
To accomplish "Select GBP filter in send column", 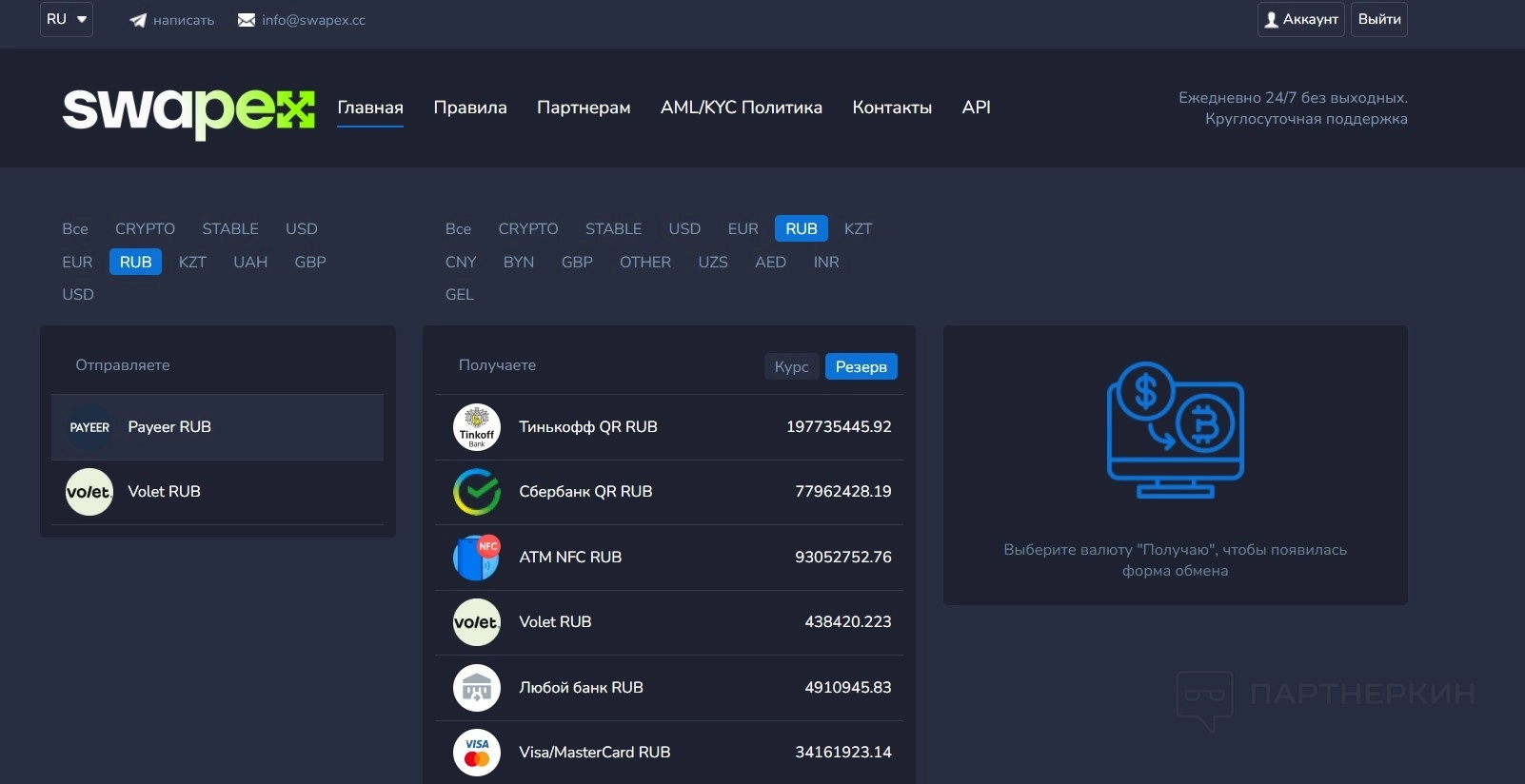I will pos(310,262).
